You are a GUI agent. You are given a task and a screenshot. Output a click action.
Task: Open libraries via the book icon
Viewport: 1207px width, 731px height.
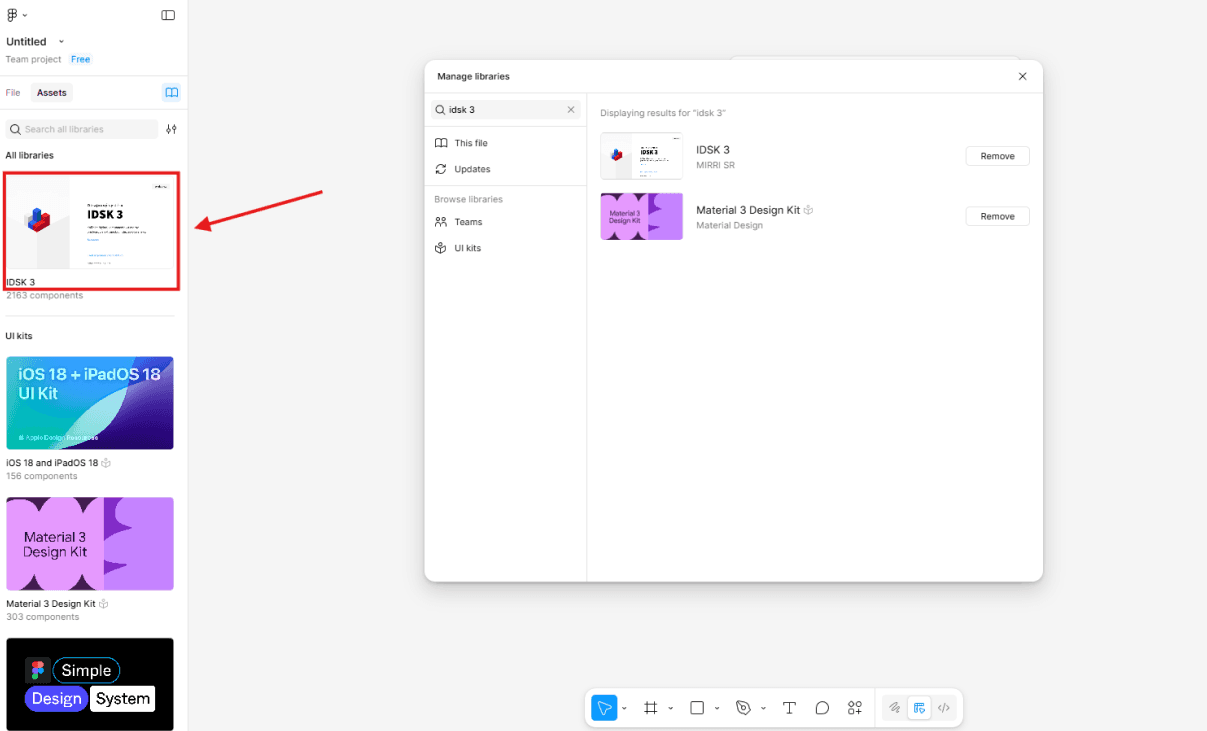click(x=172, y=93)
